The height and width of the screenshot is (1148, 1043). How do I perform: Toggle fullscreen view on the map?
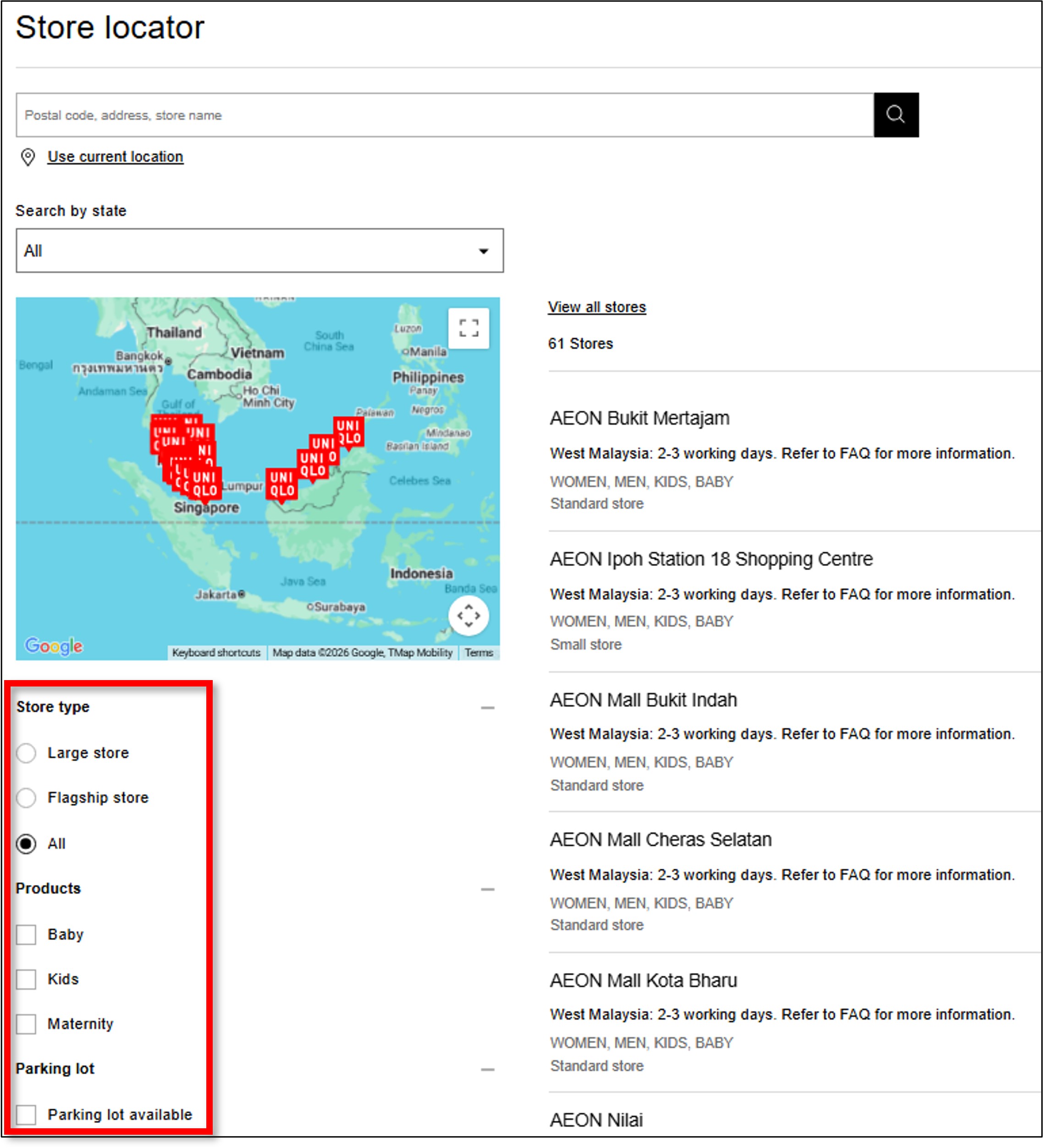(468, 328)
